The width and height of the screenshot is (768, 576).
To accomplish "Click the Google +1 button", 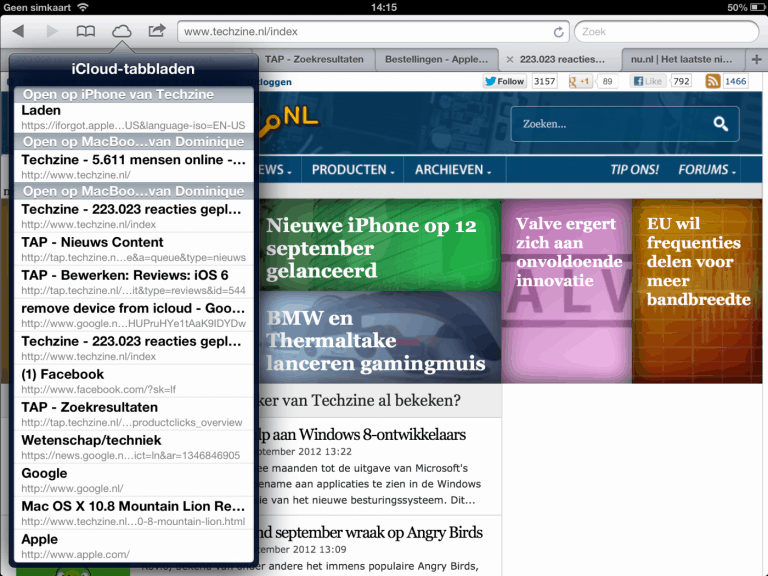I will (x=579, y=81).
